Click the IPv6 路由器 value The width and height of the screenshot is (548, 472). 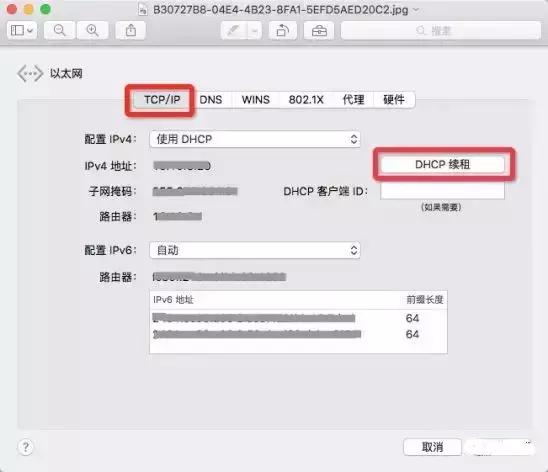219,277
